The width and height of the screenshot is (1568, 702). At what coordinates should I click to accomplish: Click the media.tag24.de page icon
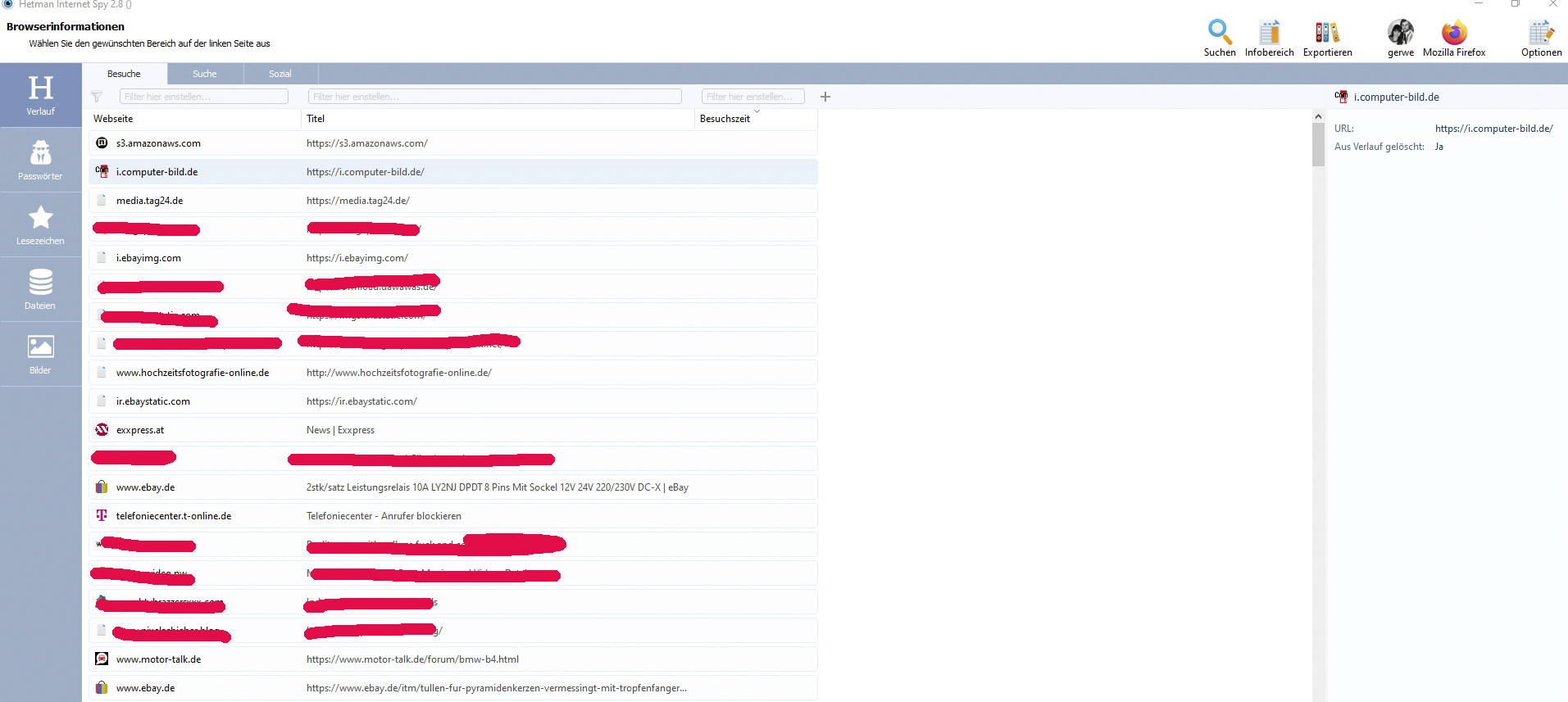pos(102,200)
